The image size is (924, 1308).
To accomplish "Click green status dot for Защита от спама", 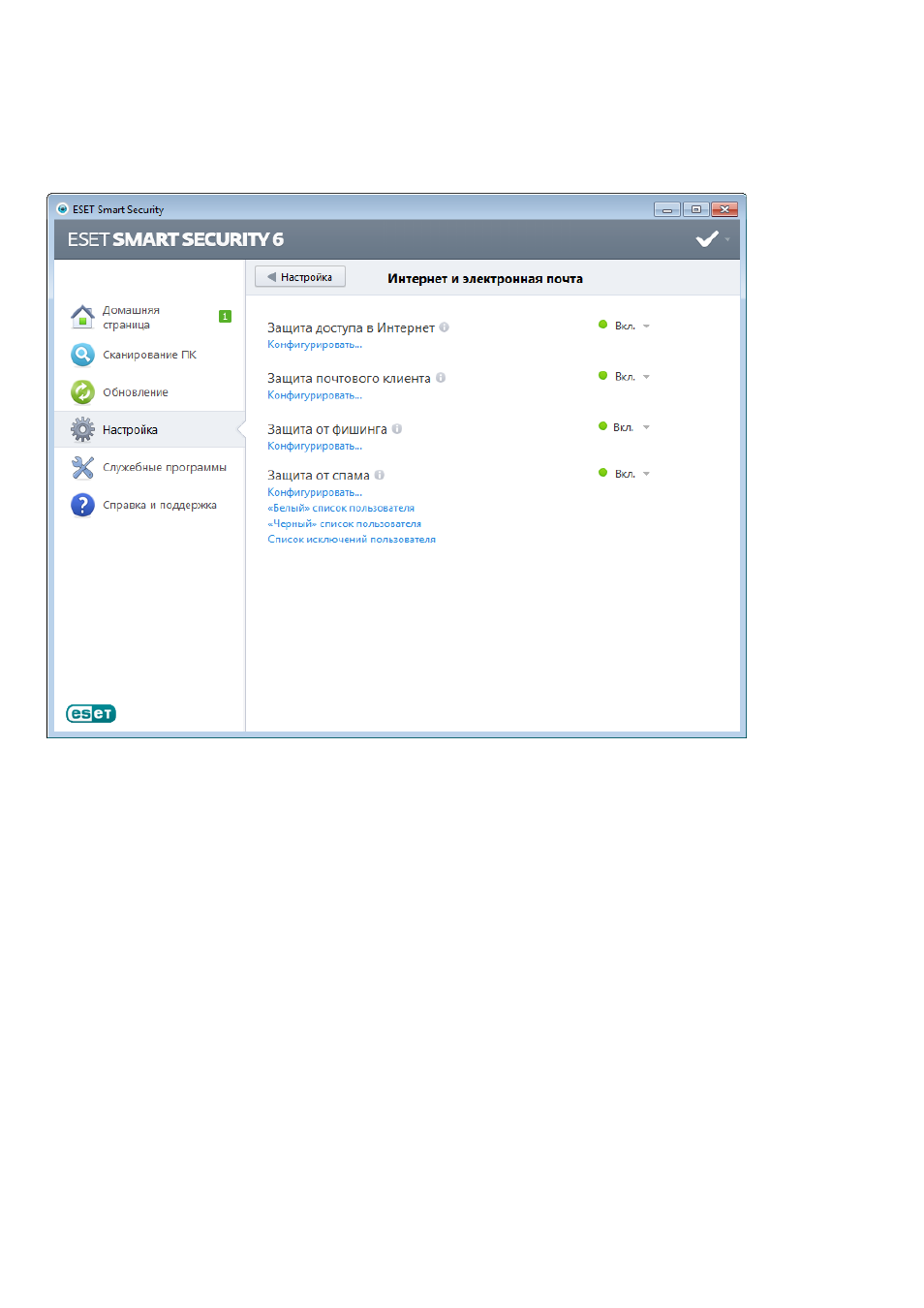I will pyautogui.click(x=602, y=473).
